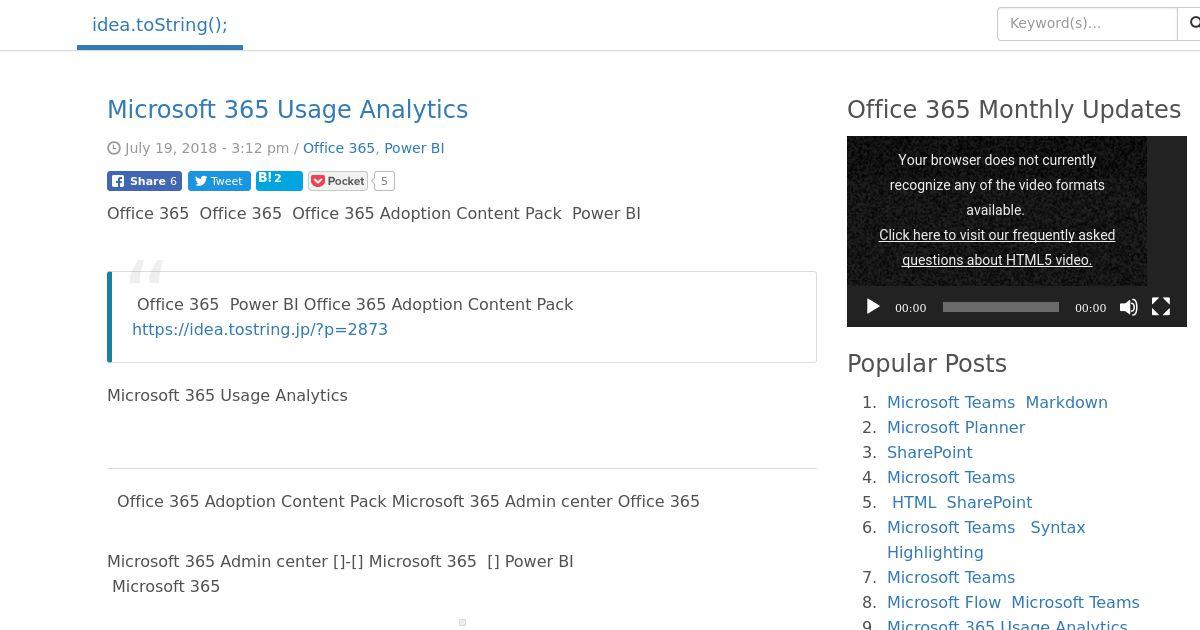The width and height of the screenshot is (1200, 630).
Task: Open the idea.toString(); site tab
Action: point(160,25)
